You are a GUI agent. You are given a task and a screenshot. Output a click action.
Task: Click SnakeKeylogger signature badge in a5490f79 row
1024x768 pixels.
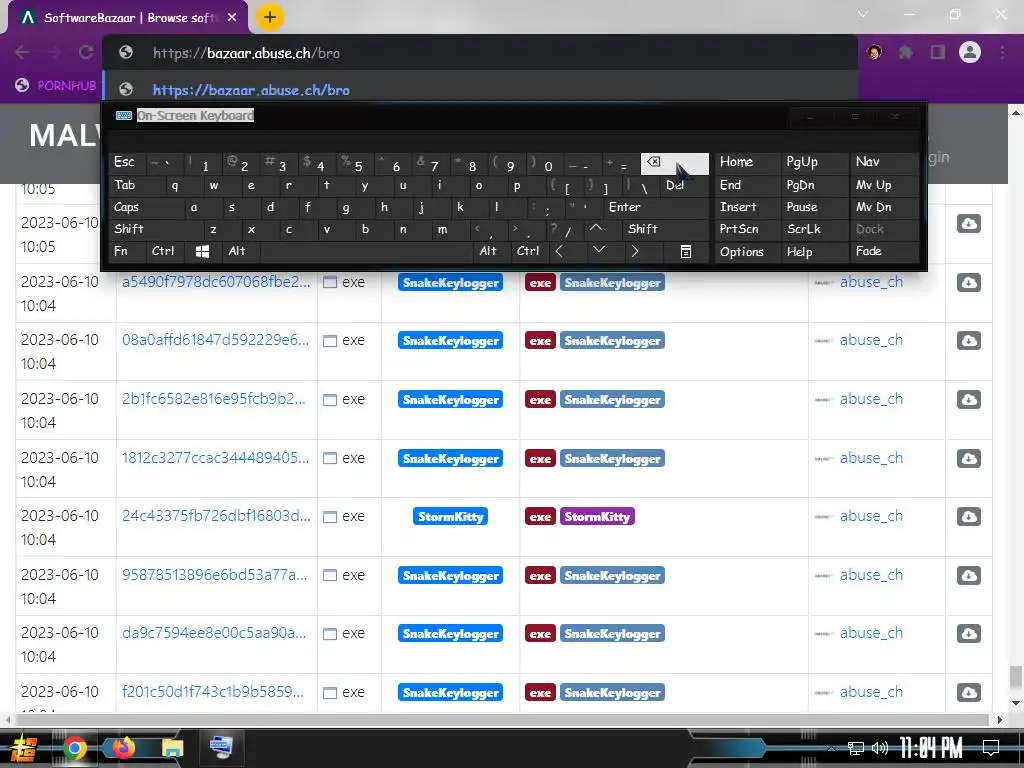451,283
